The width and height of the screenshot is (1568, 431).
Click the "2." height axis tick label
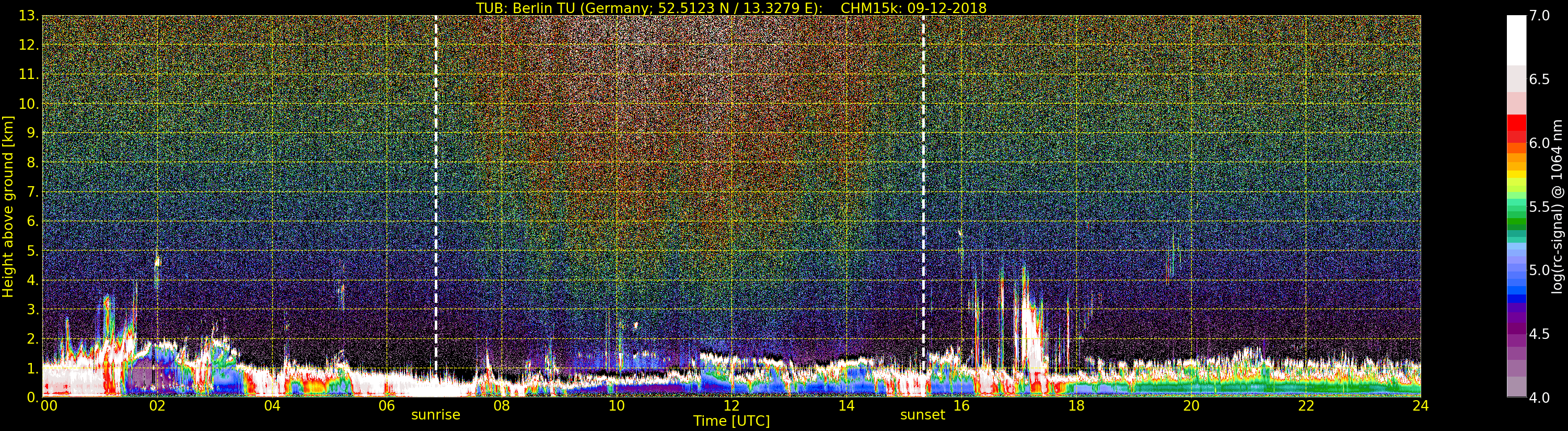tap(33, 339)
